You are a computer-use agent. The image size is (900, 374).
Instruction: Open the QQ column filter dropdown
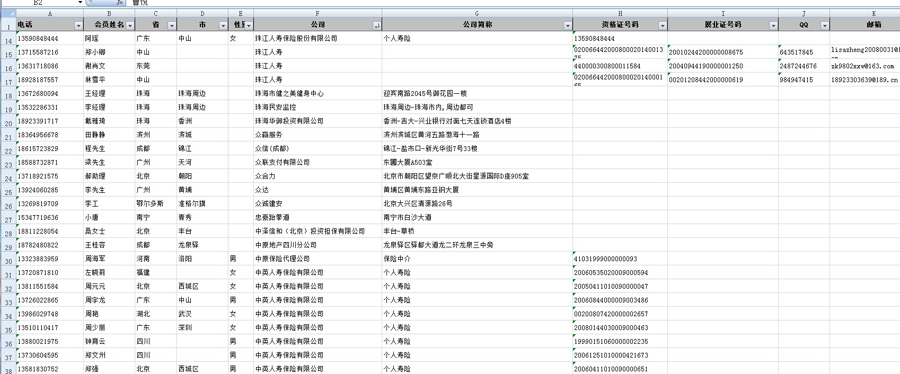click(825, 25)
